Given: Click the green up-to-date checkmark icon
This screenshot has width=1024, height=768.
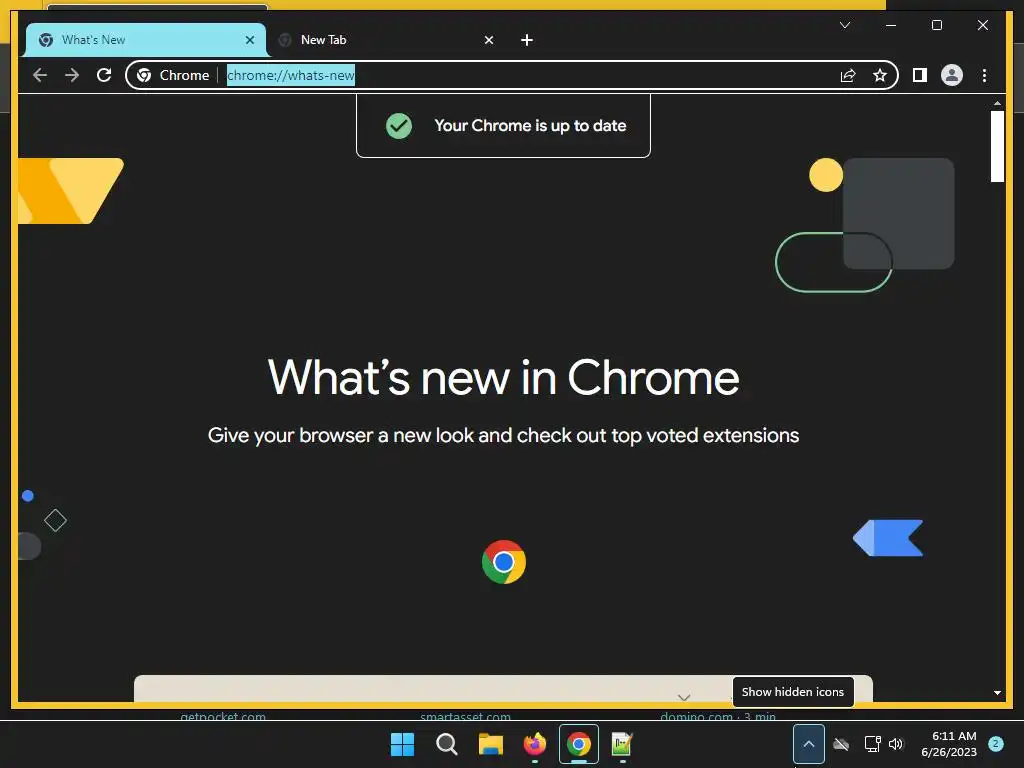Looking at the screenshot, I should (x=398, y=125).
